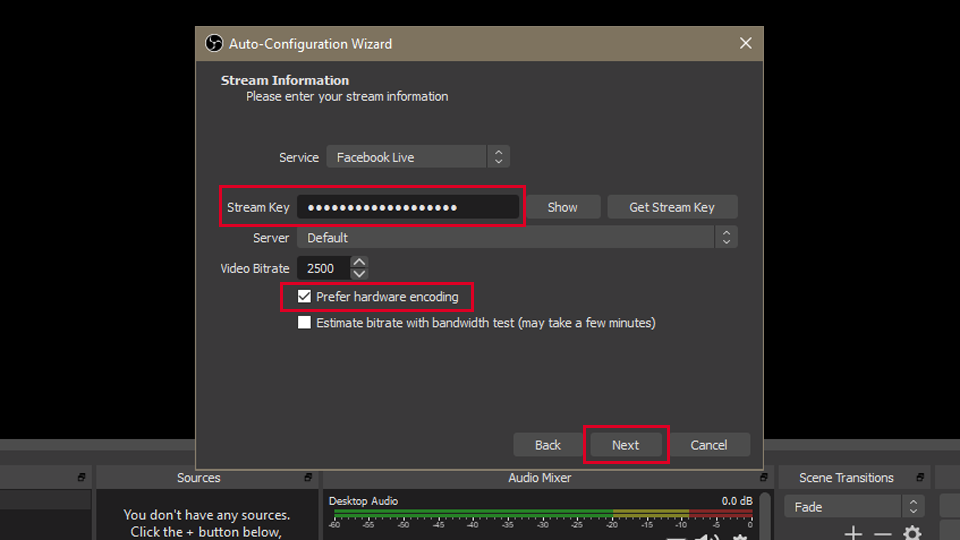Remove transition with the minus icon

pos(882,533)
